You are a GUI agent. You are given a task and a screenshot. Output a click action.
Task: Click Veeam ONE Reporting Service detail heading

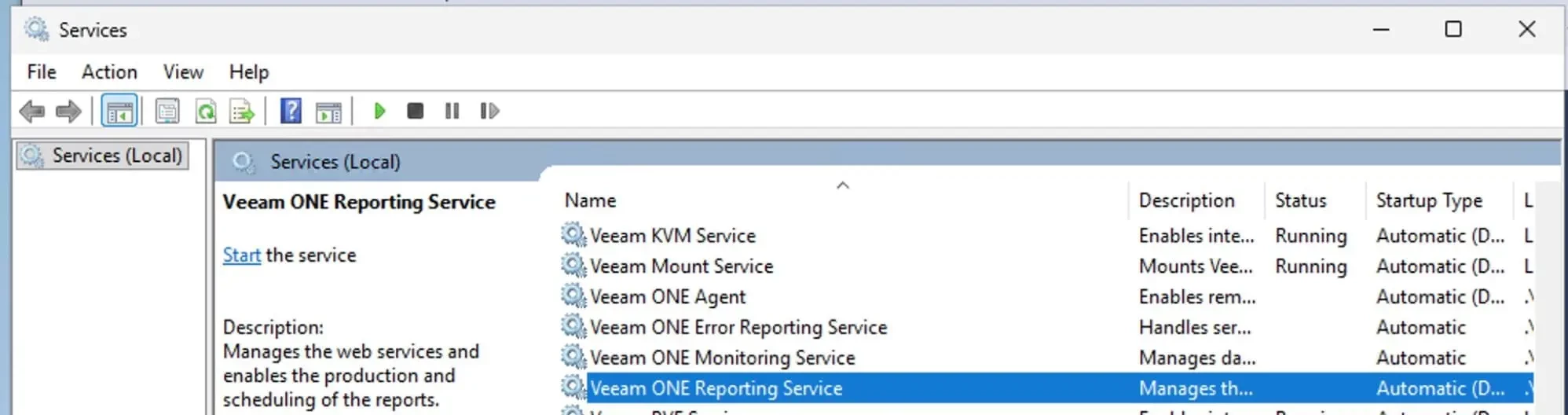[359, 202]
